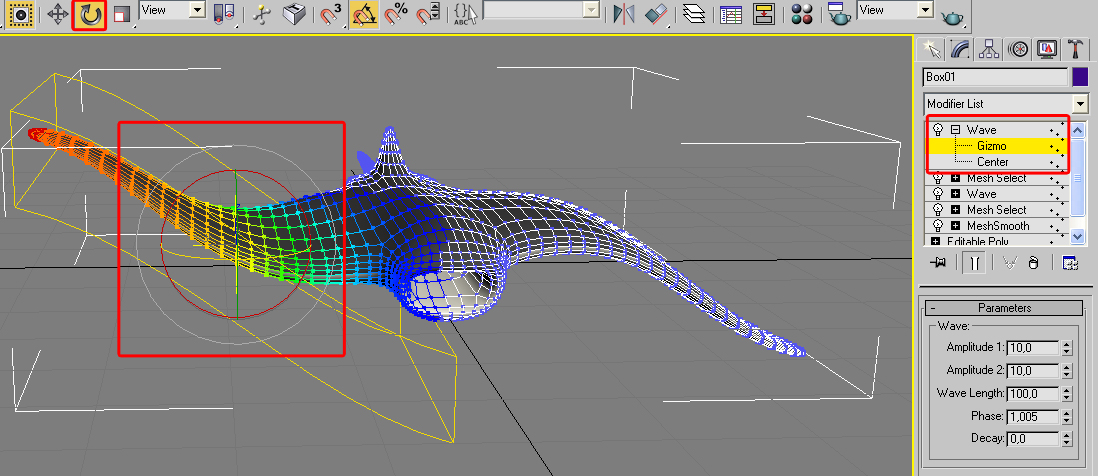Activate the Select and Move tool
Image resolution: width=1098 pixels, height=476 pixels.
(x=57, y=15)
